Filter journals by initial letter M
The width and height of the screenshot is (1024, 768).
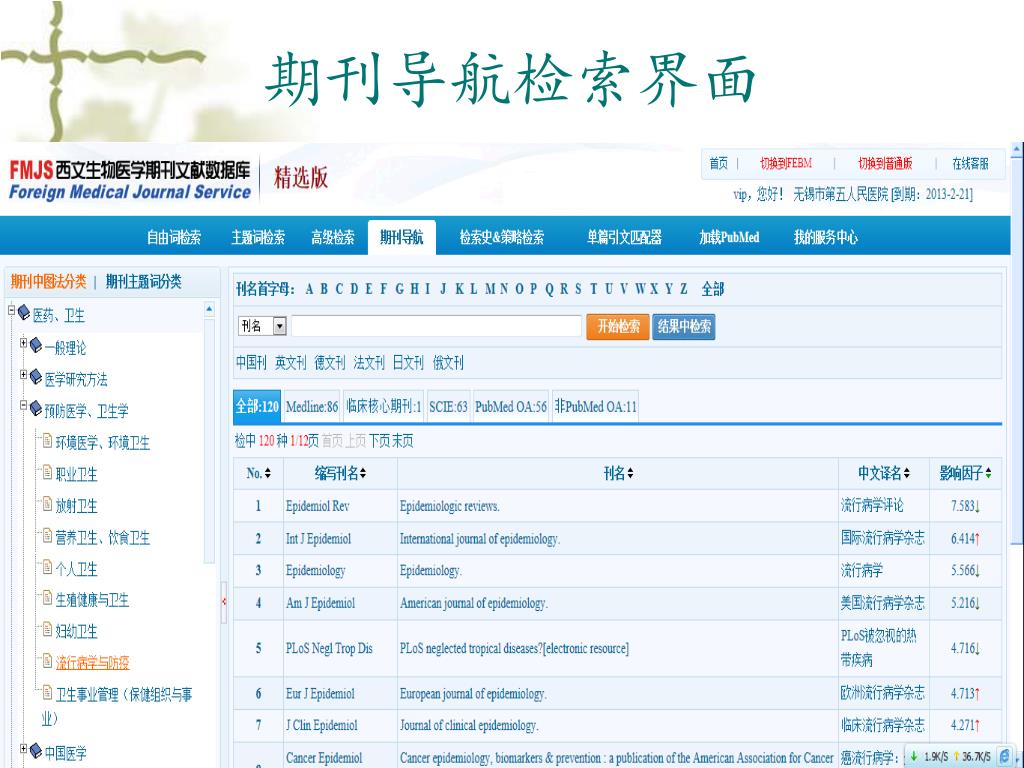click(x=490, y=289)
